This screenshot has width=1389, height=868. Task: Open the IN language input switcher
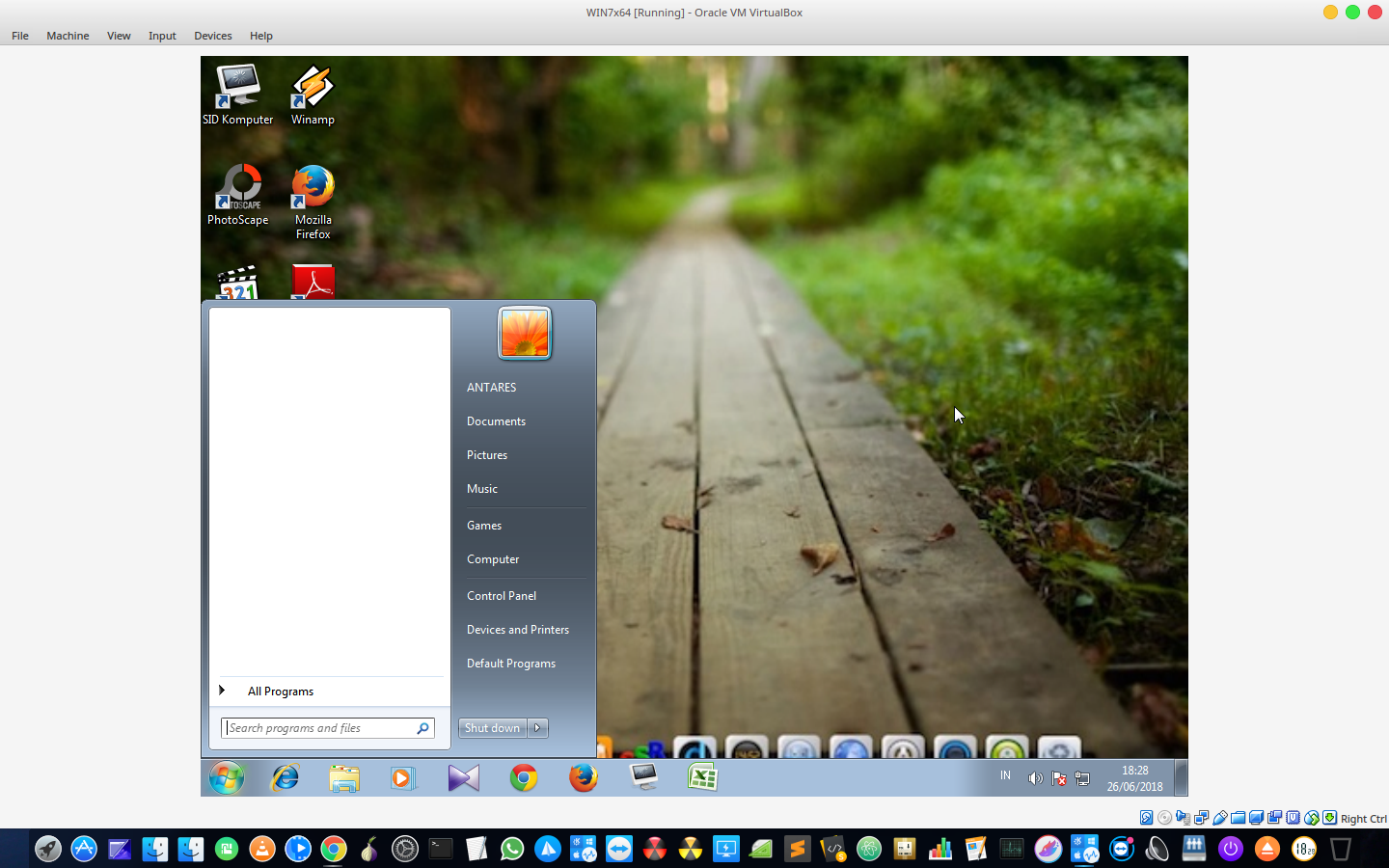1005,774
